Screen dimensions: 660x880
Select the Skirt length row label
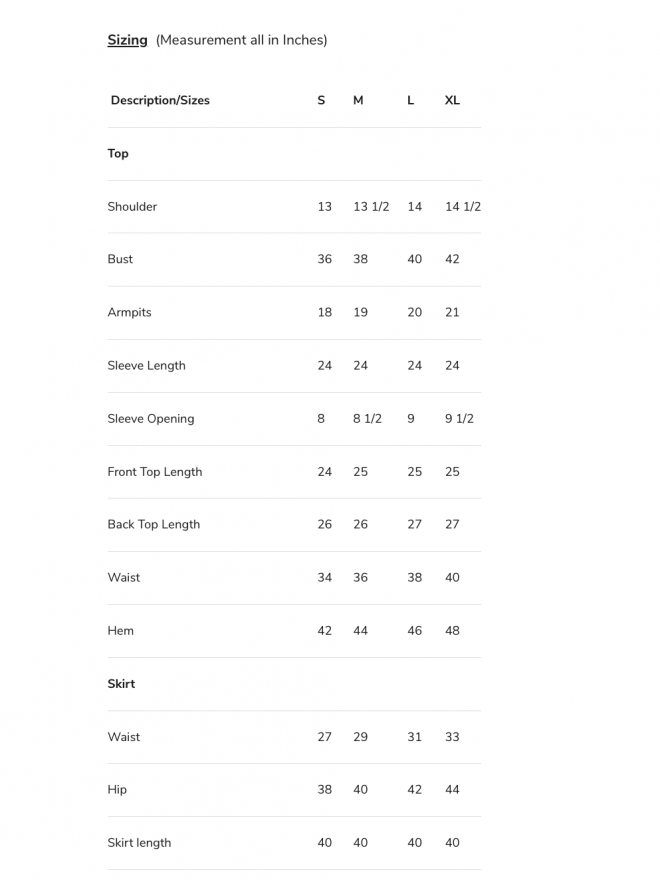click(139, 843)
